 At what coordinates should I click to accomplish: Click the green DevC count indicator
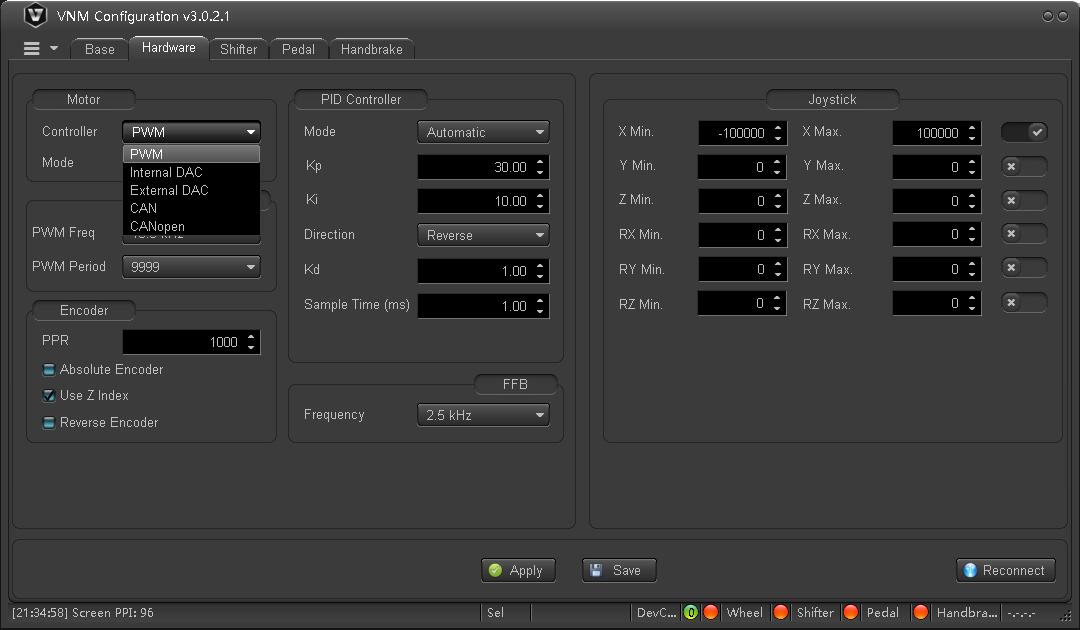[690, 612]
